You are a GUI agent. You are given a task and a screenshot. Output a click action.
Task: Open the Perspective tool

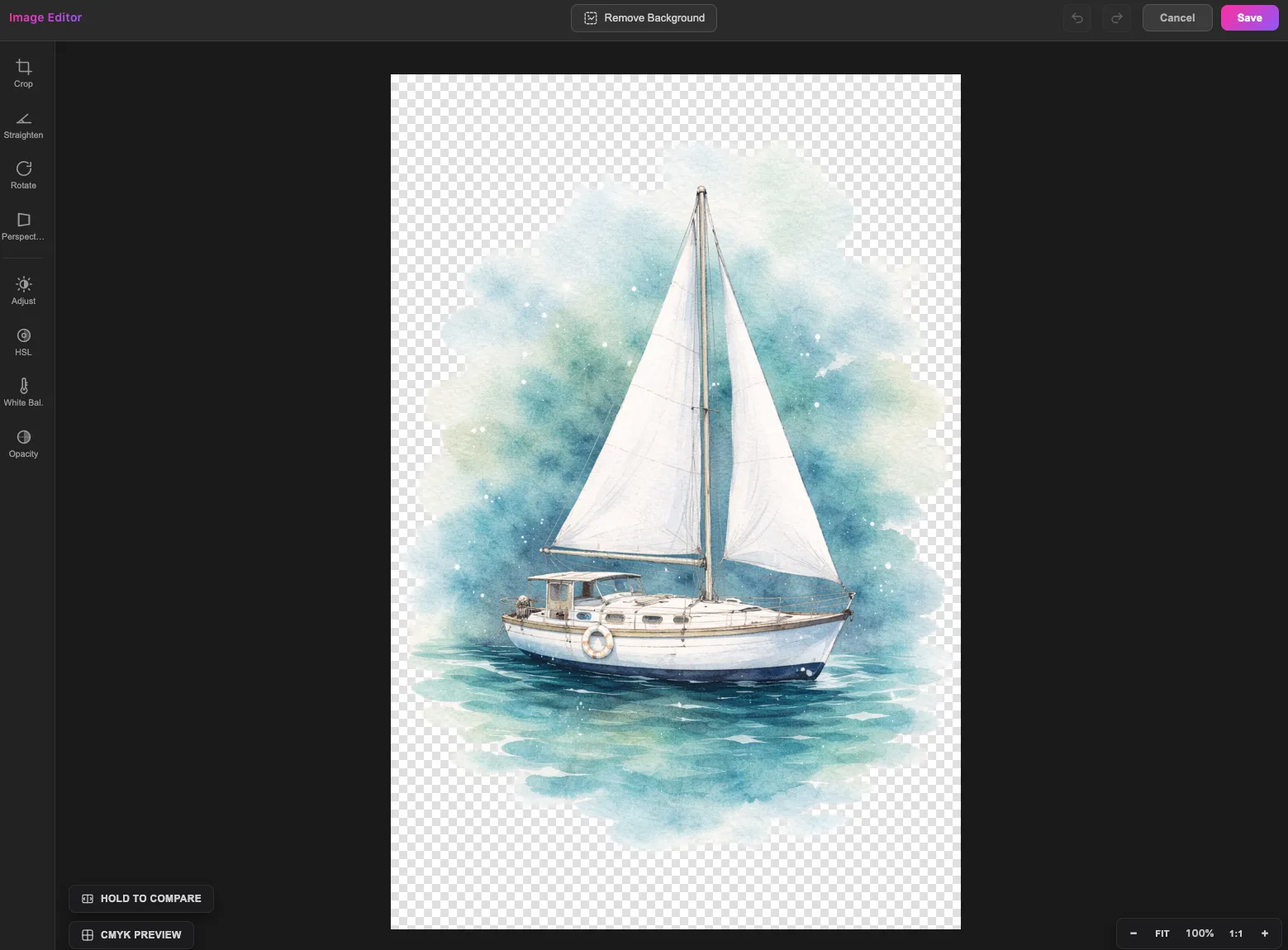pos(23,226)
